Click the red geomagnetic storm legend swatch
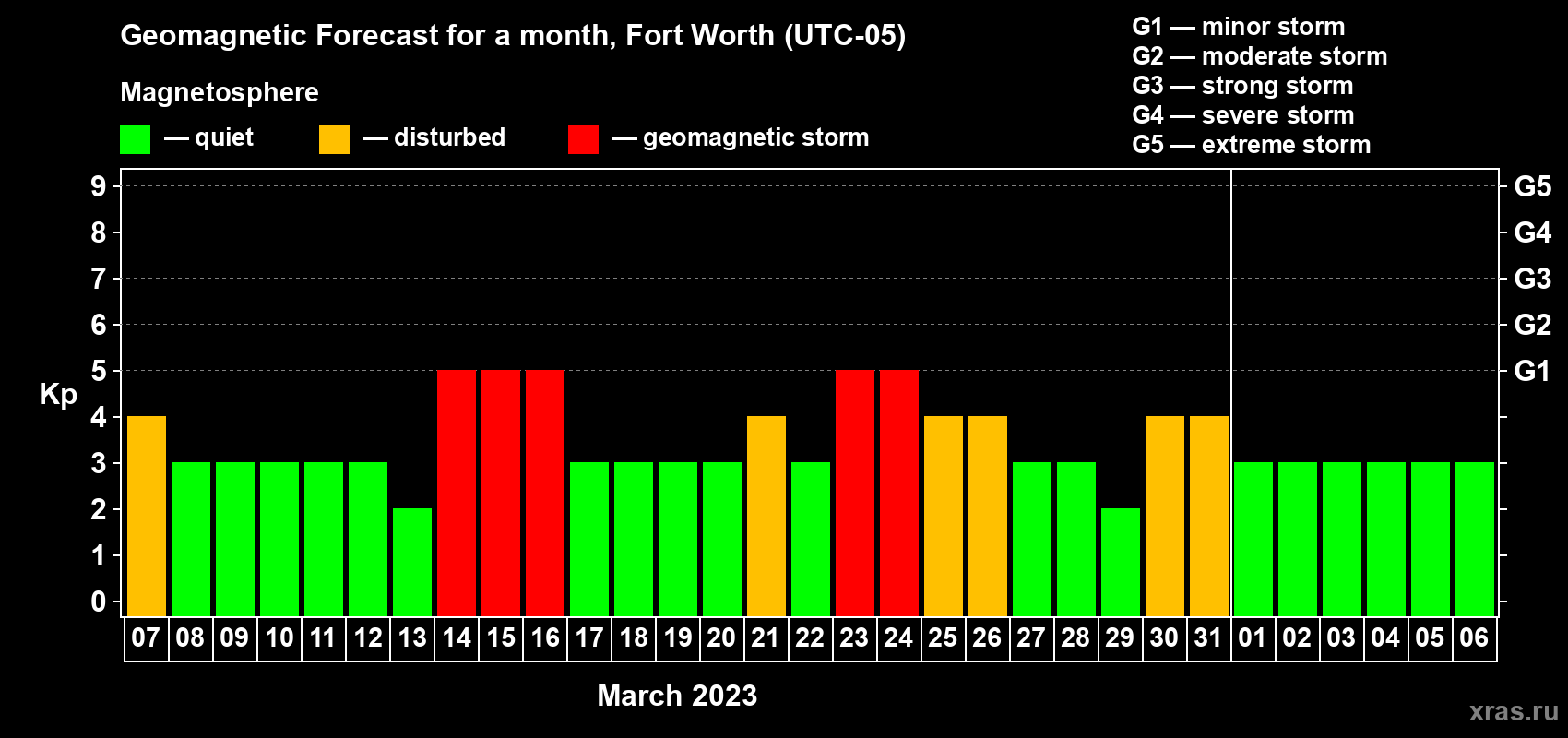 583,139
